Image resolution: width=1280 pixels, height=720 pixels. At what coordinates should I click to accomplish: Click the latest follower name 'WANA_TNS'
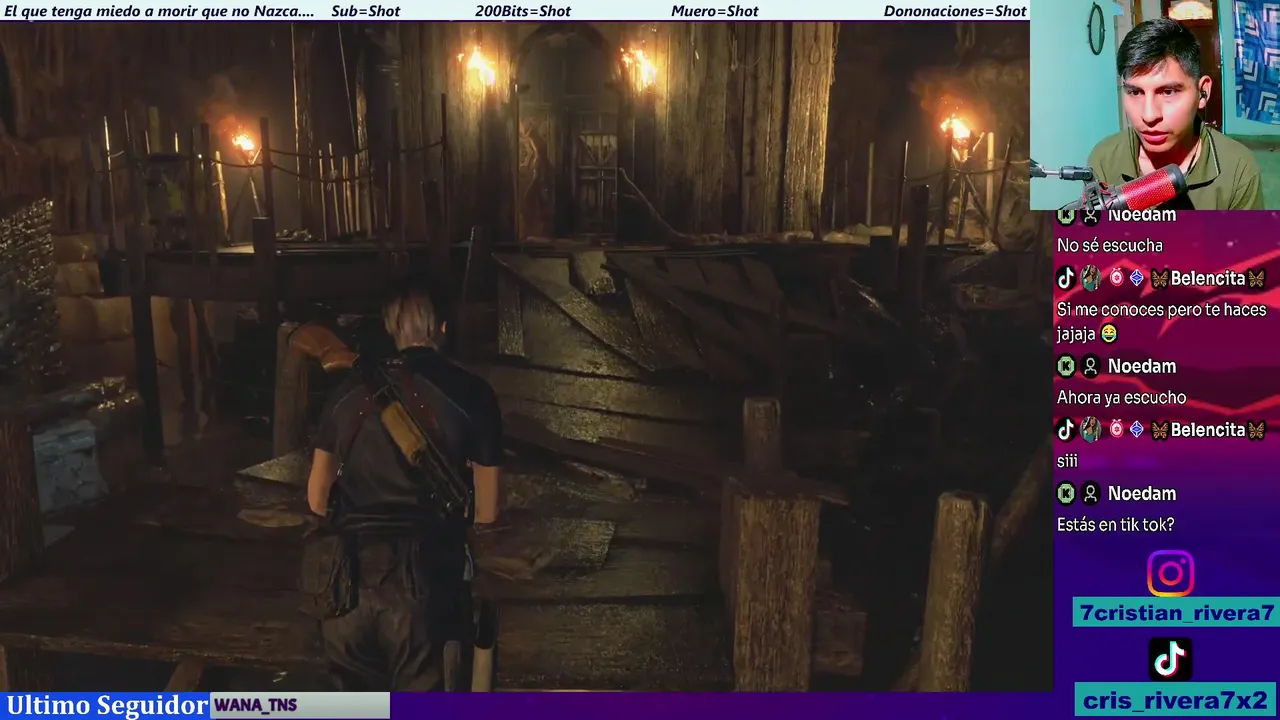click(256, 705)
